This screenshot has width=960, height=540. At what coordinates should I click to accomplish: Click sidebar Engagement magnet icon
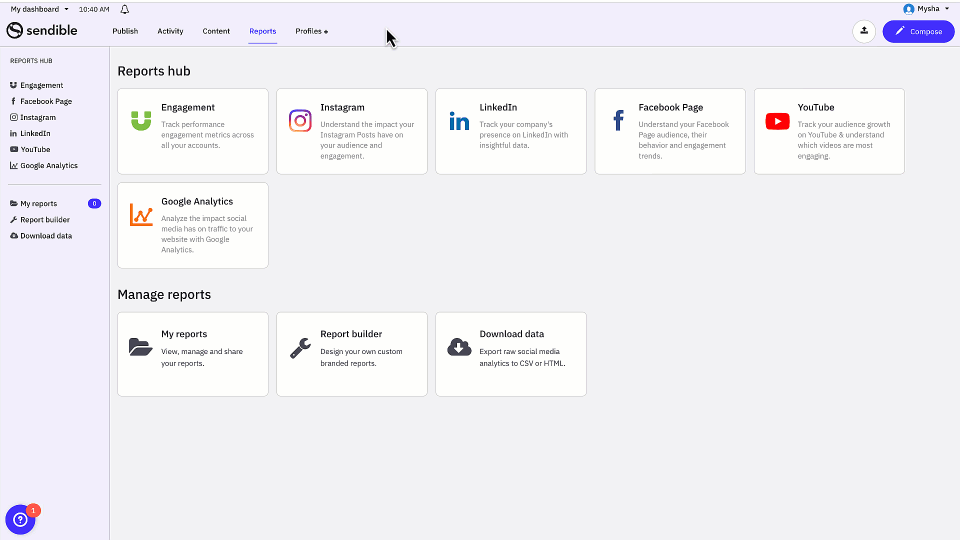click(x=13, y=85)
